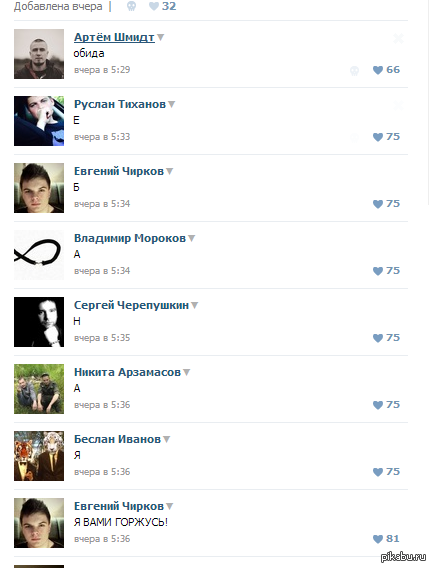Viewport: 431px width, 568px height.
Task: Delete Артём Шмидт's comment with the X
Action: click(x=398, y=38)
